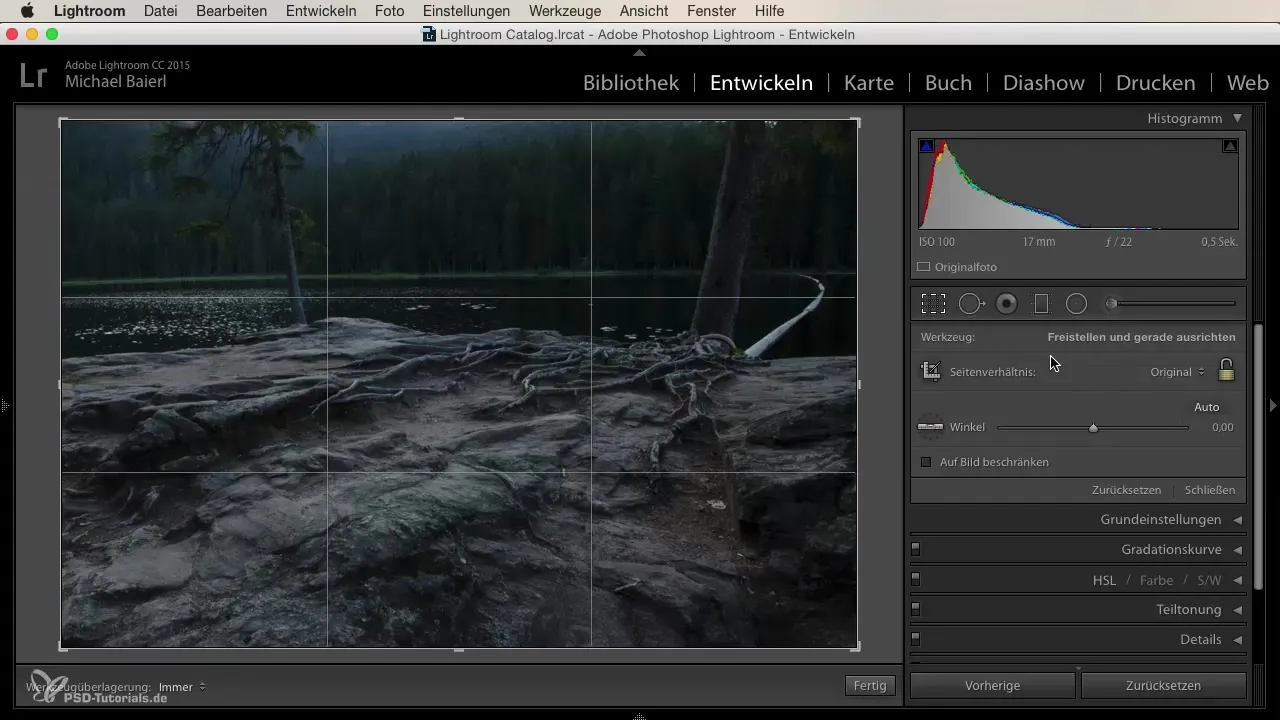Select the Radial Filter tool

tap(1076, 303)
